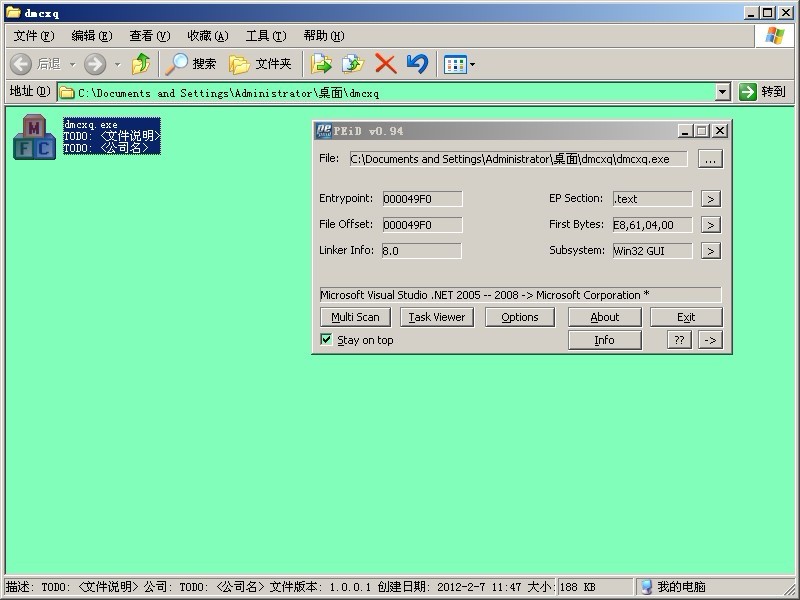
Task: Close the PEiD window
Action: click(719, 131)
